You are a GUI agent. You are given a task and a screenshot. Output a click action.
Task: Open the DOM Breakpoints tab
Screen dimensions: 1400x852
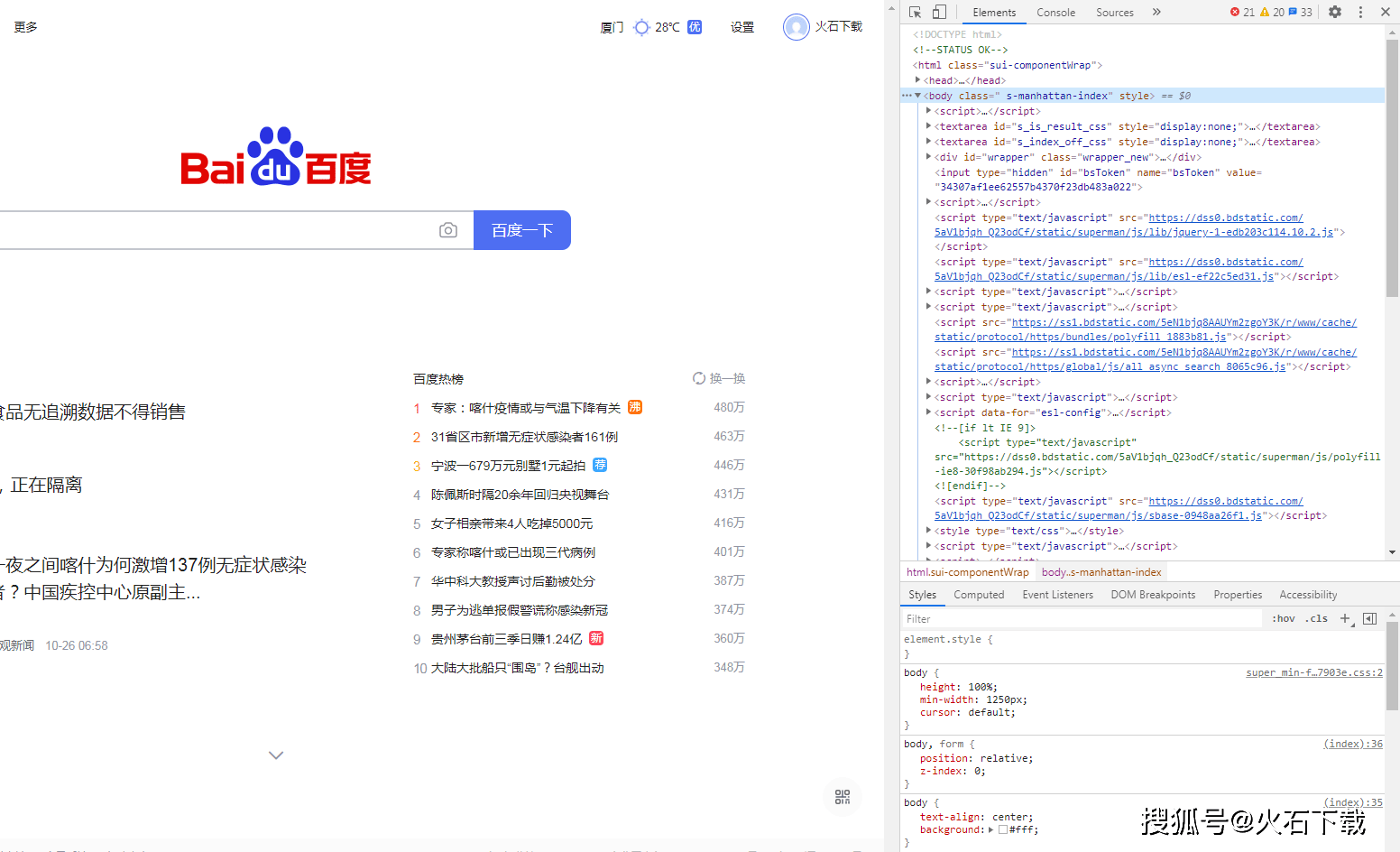click(1153, 595)
